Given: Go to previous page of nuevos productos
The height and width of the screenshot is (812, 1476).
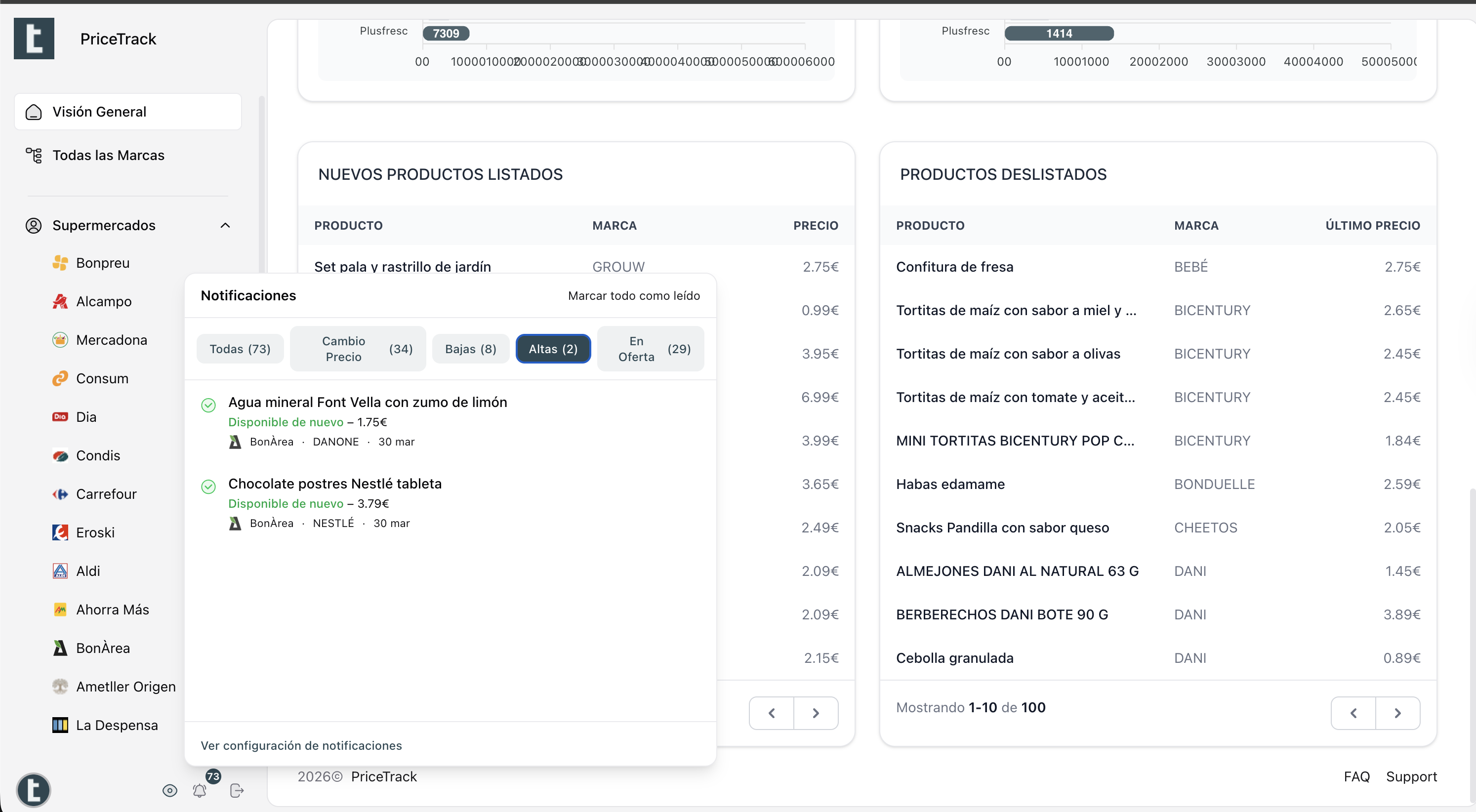Looking at the screenshot, I should click(771, 713).
